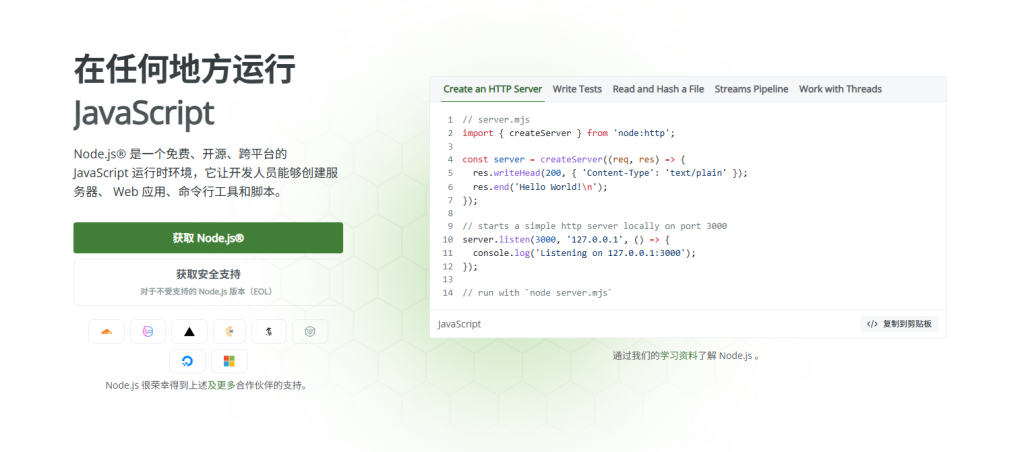The height and width of the screenshot is (452, 1024).
Task: Open the Work with Threads tab
Action: (840, 89)
